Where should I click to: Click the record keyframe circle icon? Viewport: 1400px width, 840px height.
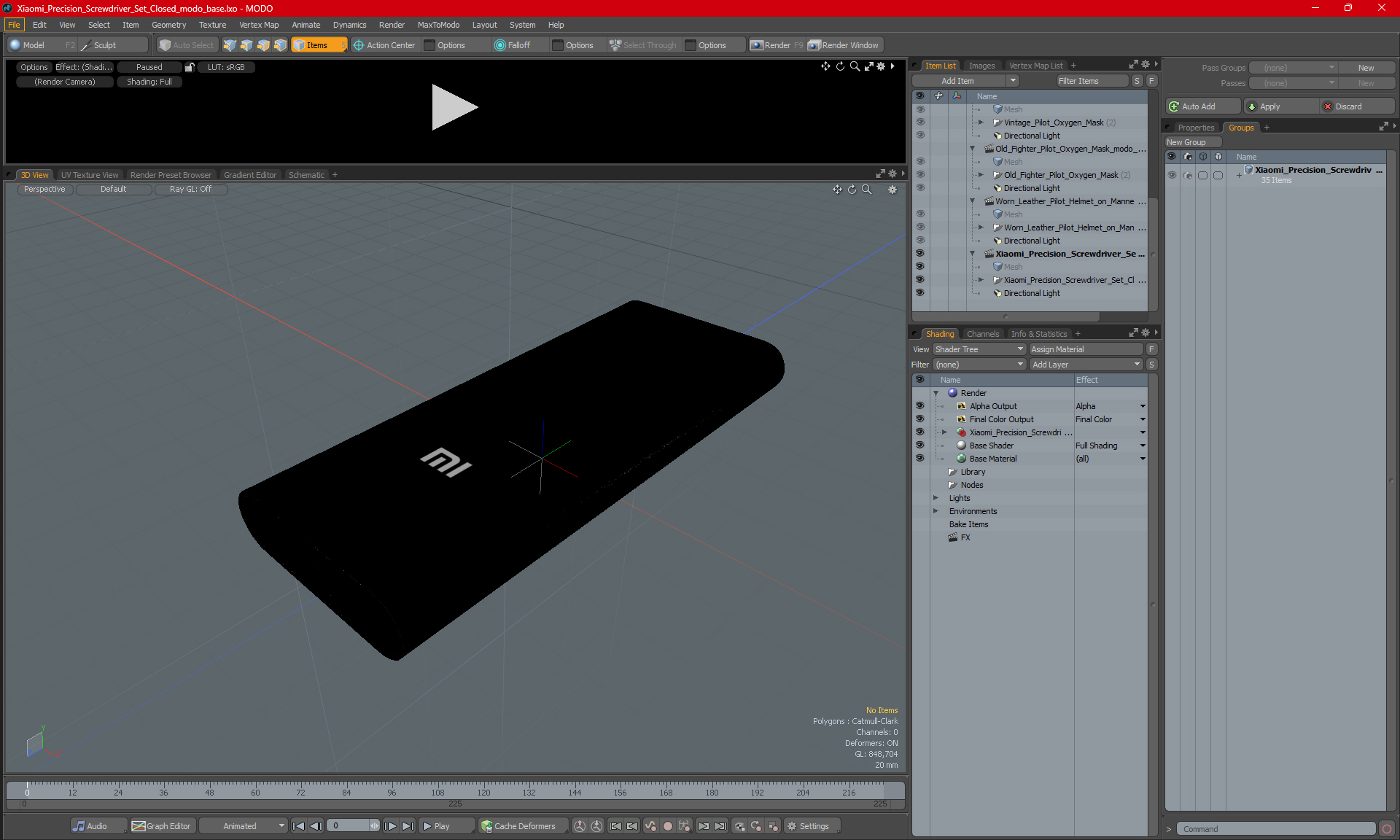click(667, 826)
